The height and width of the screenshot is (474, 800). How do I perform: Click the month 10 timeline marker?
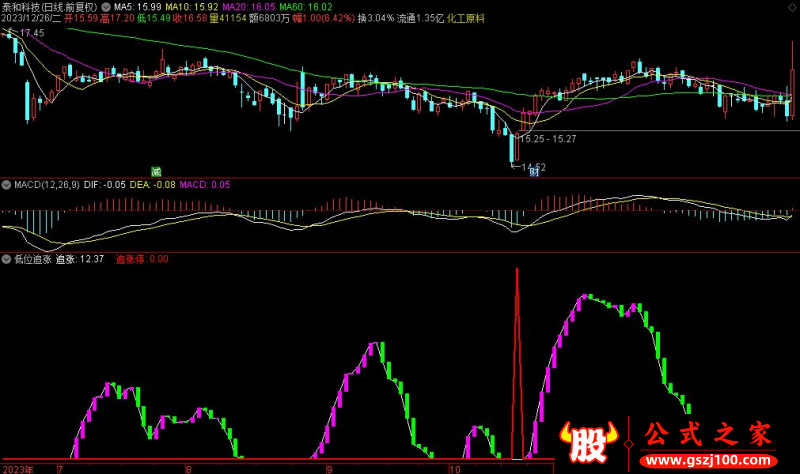pos(455,469)
